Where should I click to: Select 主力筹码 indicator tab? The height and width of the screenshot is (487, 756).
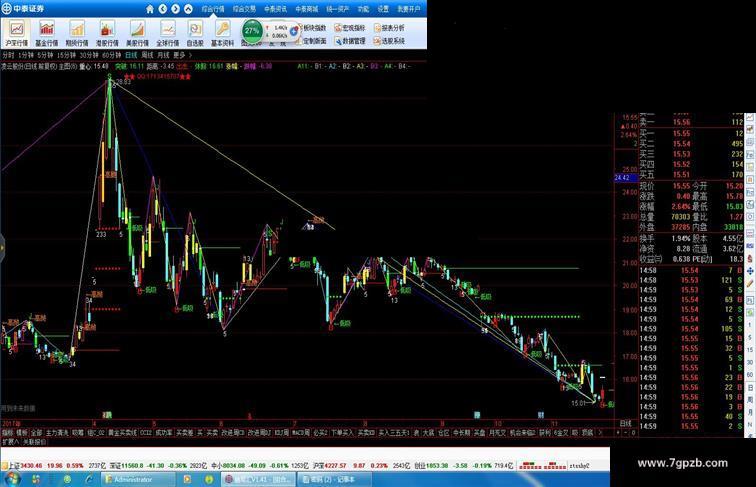coord(57,433)
